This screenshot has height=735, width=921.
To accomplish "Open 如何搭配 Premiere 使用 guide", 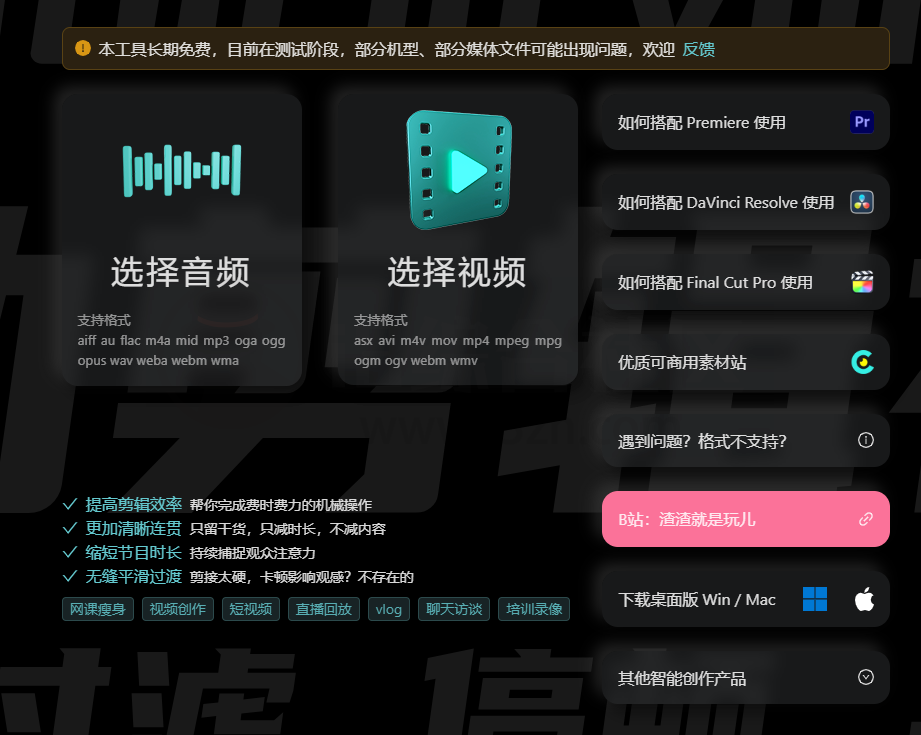I will tap(745, 122).
